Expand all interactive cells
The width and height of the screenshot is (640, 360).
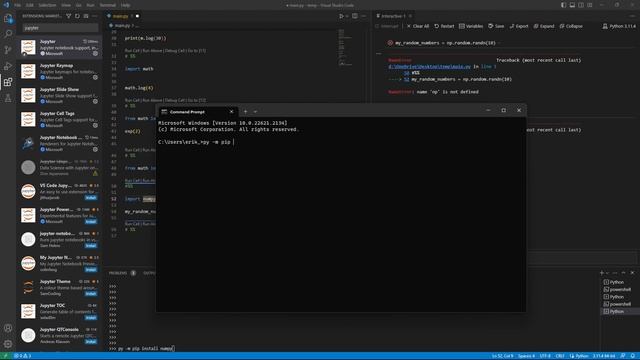pyautogui.click(x=544, y=26)
